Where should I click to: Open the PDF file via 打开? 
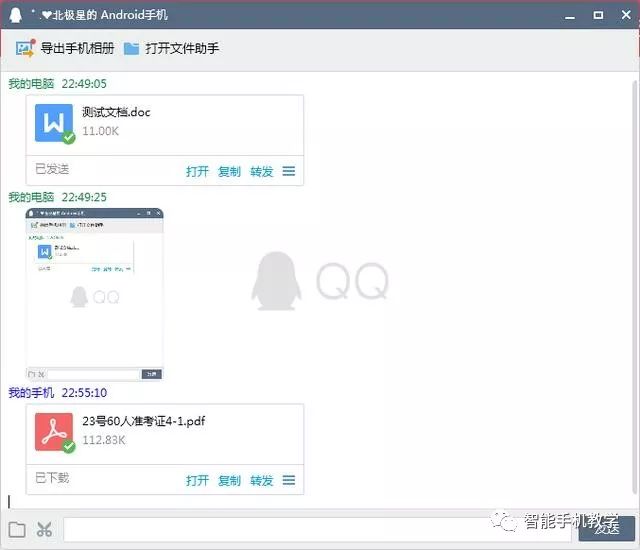click(x=197, y=480)
